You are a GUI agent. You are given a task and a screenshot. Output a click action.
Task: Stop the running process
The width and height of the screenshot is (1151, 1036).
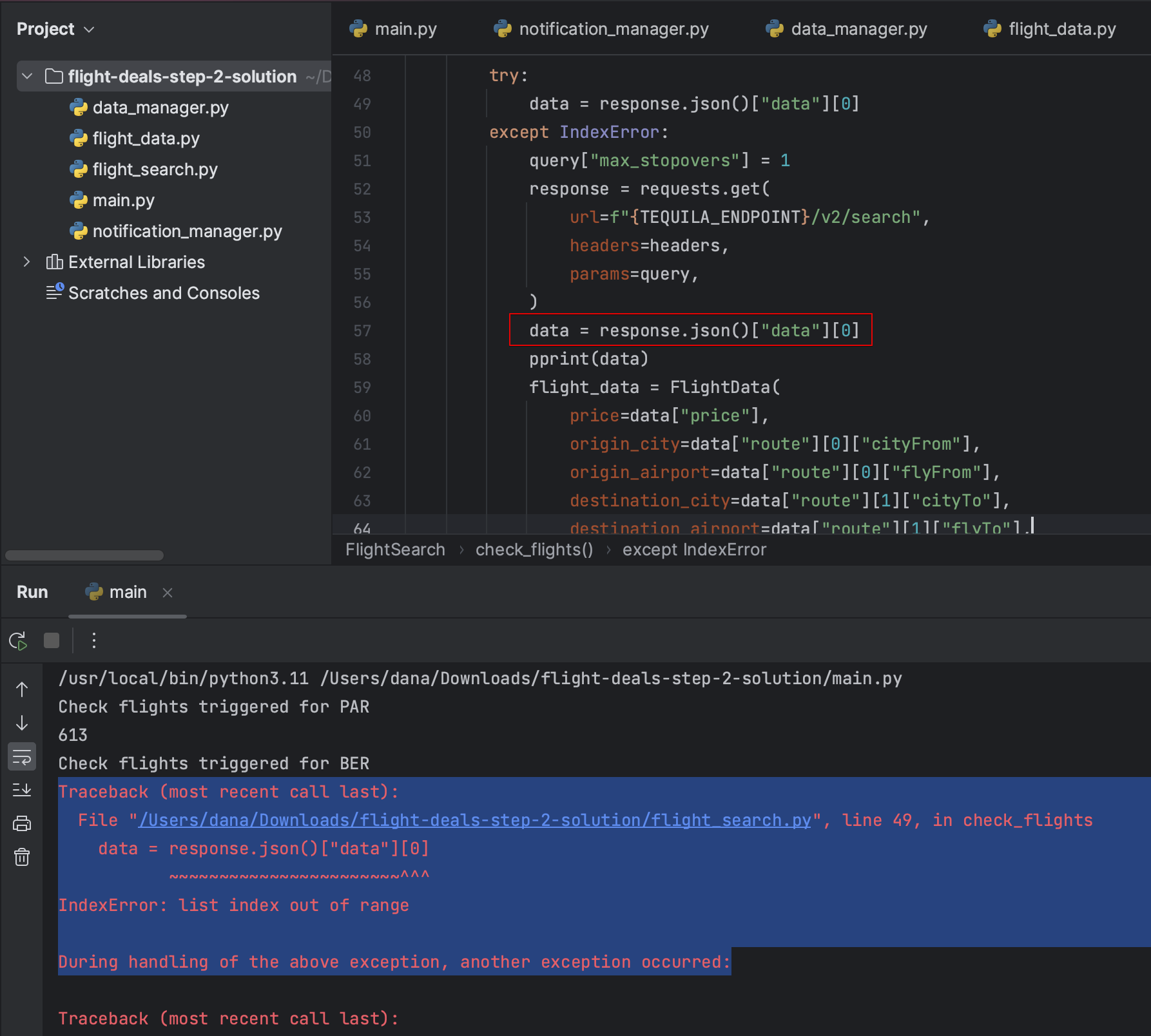tap(52, 640)
